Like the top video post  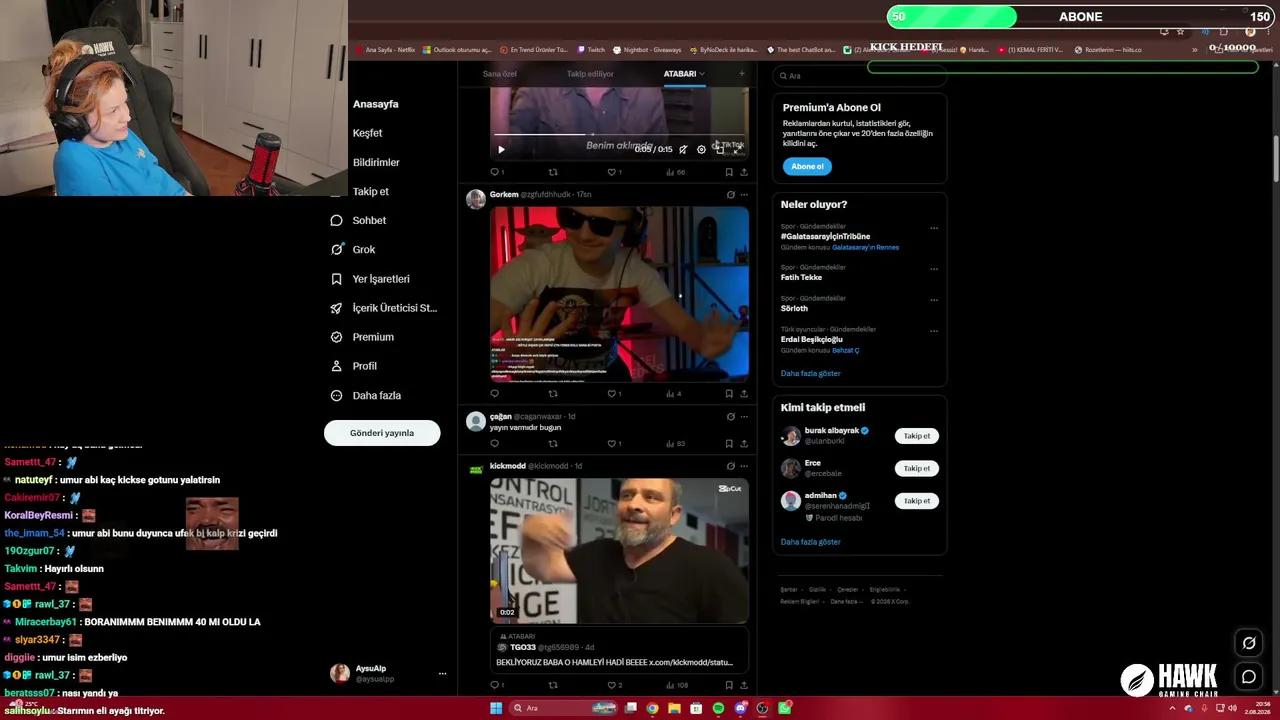coord(612,172)
